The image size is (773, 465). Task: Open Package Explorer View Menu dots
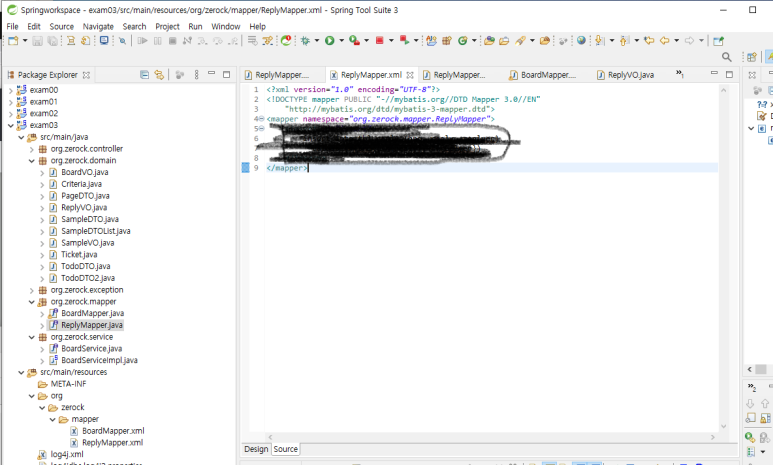196,75
